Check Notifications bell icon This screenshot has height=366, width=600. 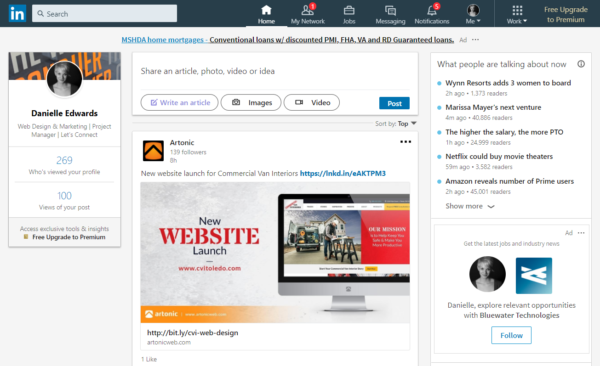[432, 10]
